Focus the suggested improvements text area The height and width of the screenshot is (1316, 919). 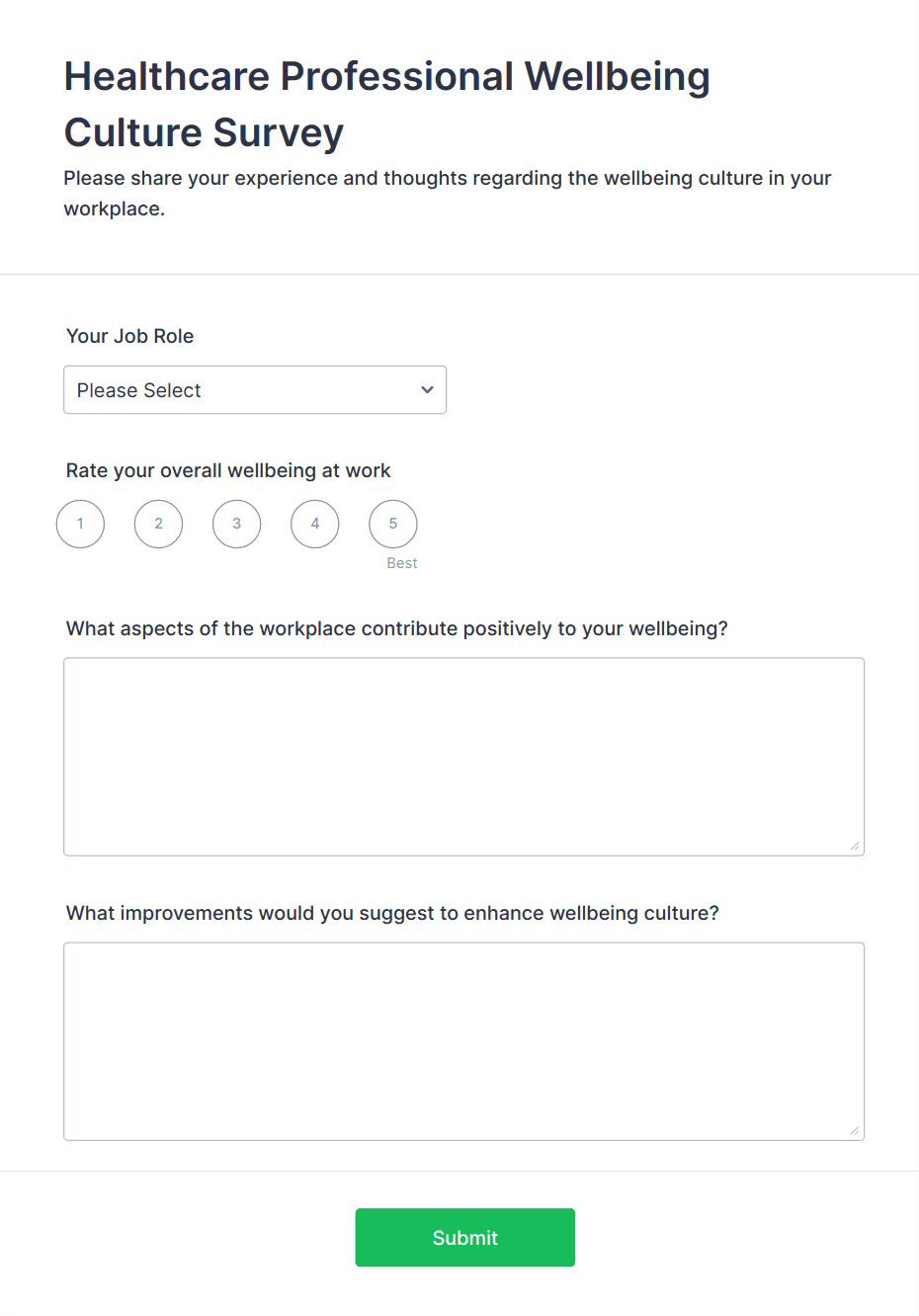tap(463, 1040)
